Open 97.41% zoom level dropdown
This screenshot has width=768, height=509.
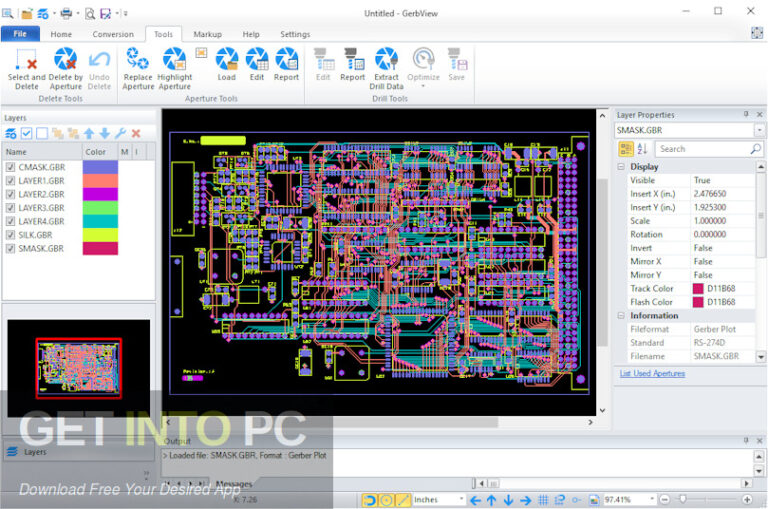coord(652,499)
